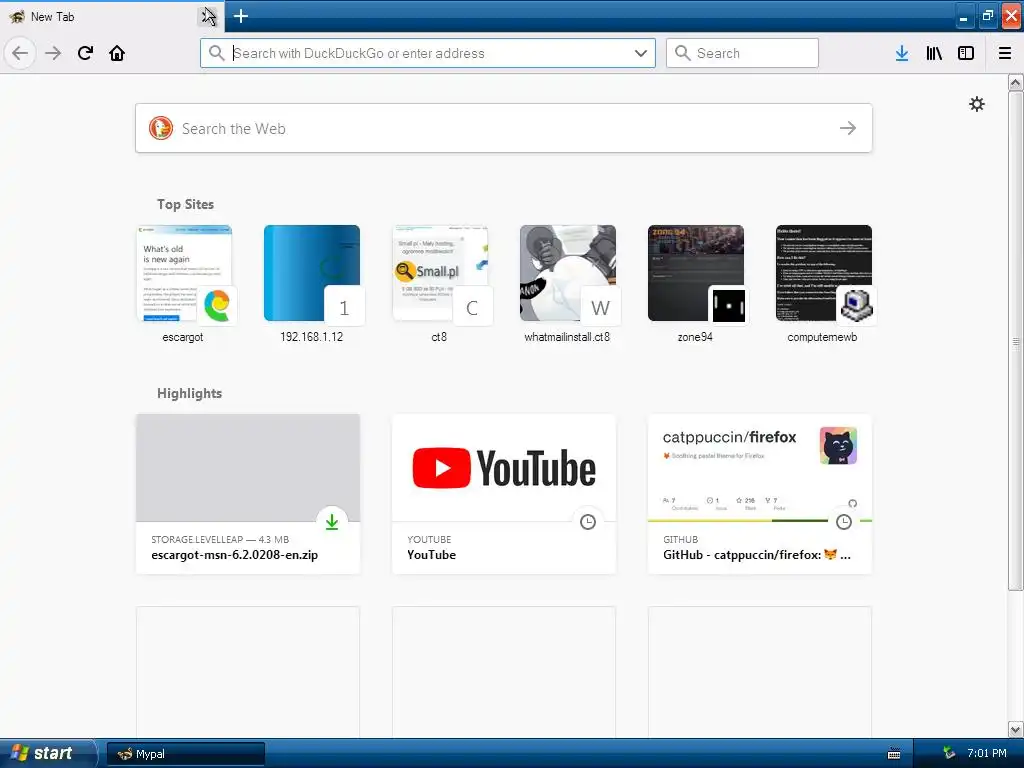Submit page search with the arrow button

848,128
